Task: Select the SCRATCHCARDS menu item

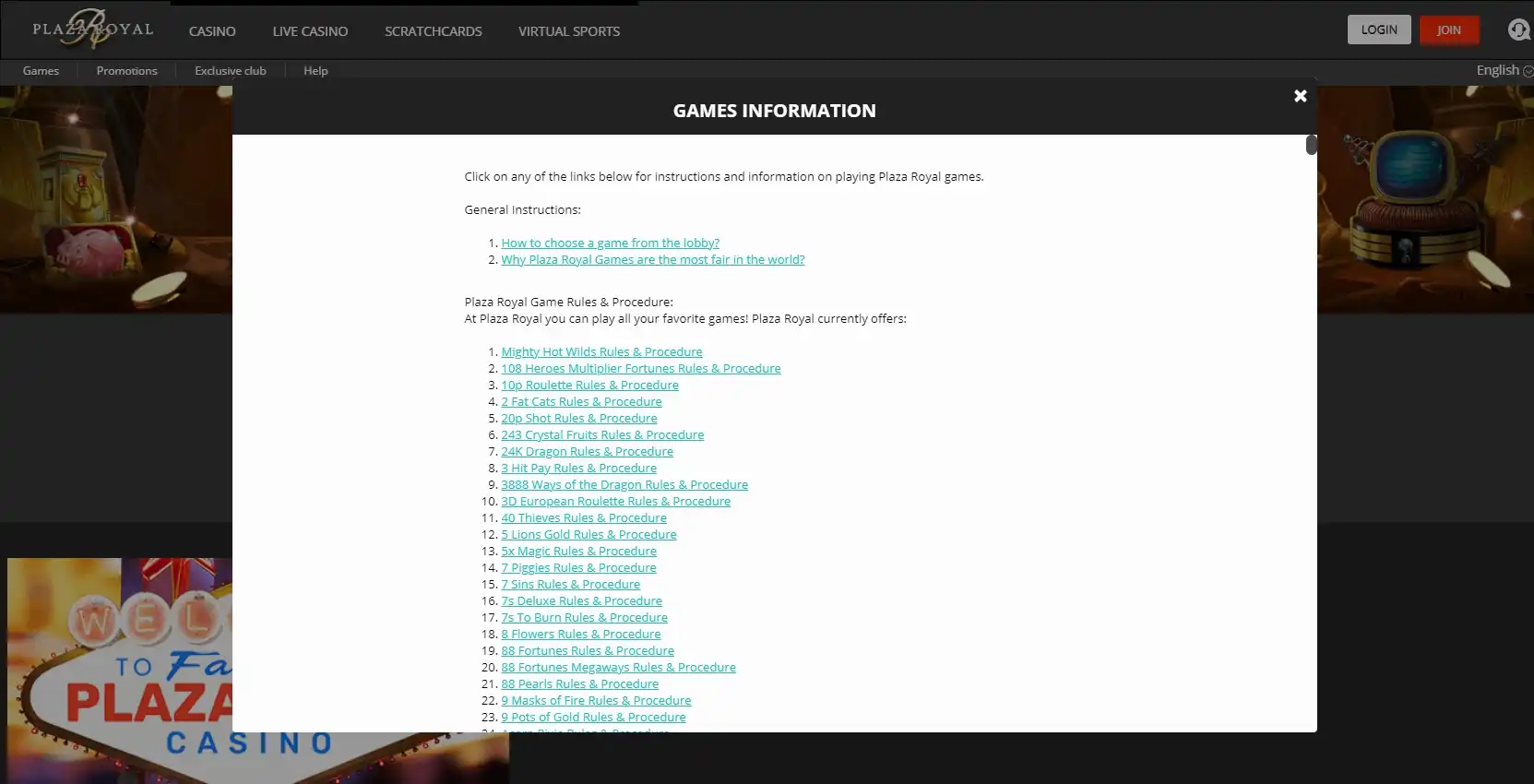Action: [433, 31]
